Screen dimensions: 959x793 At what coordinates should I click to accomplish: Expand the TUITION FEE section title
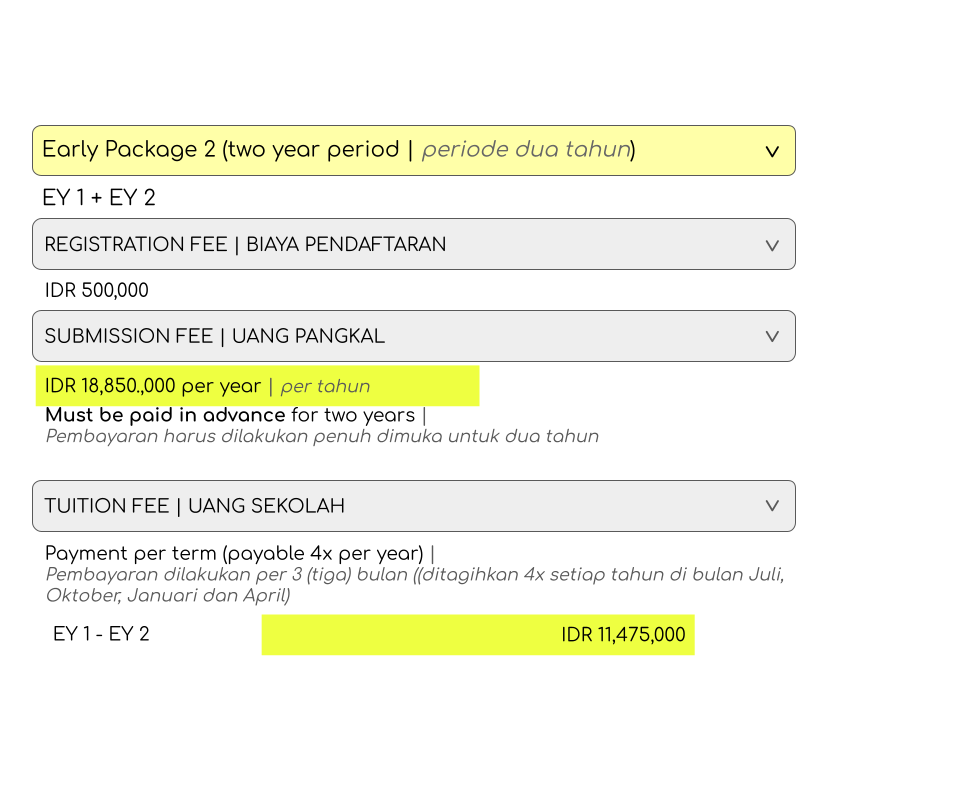[108, 506]
